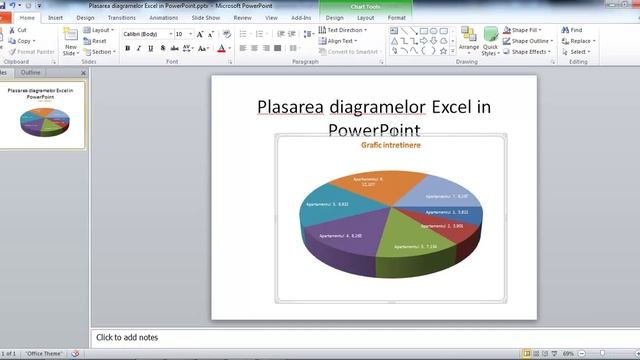Open the Paragraph dialog launcher

pos(382,62)
